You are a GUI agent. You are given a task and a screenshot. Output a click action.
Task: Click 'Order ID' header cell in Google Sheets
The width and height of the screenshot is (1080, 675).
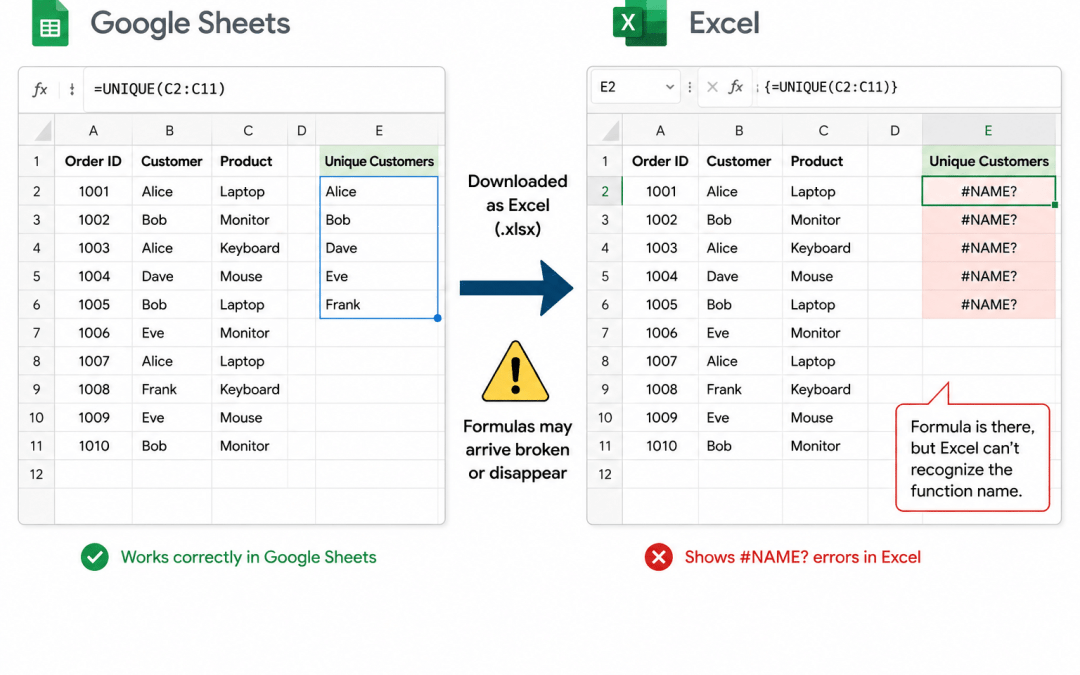click(93, 161)
